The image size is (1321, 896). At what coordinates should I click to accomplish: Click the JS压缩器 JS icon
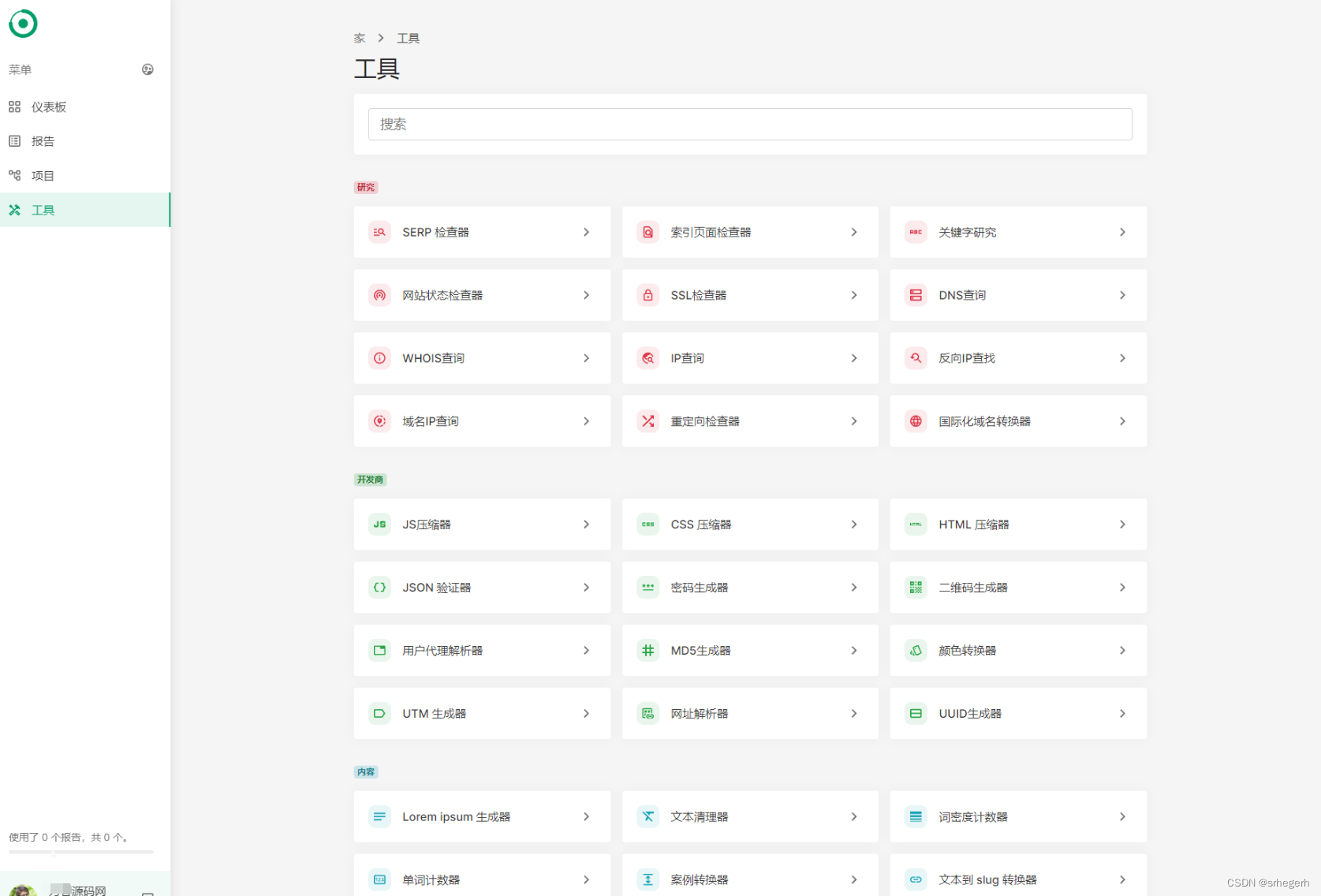[x=379, y=525]
